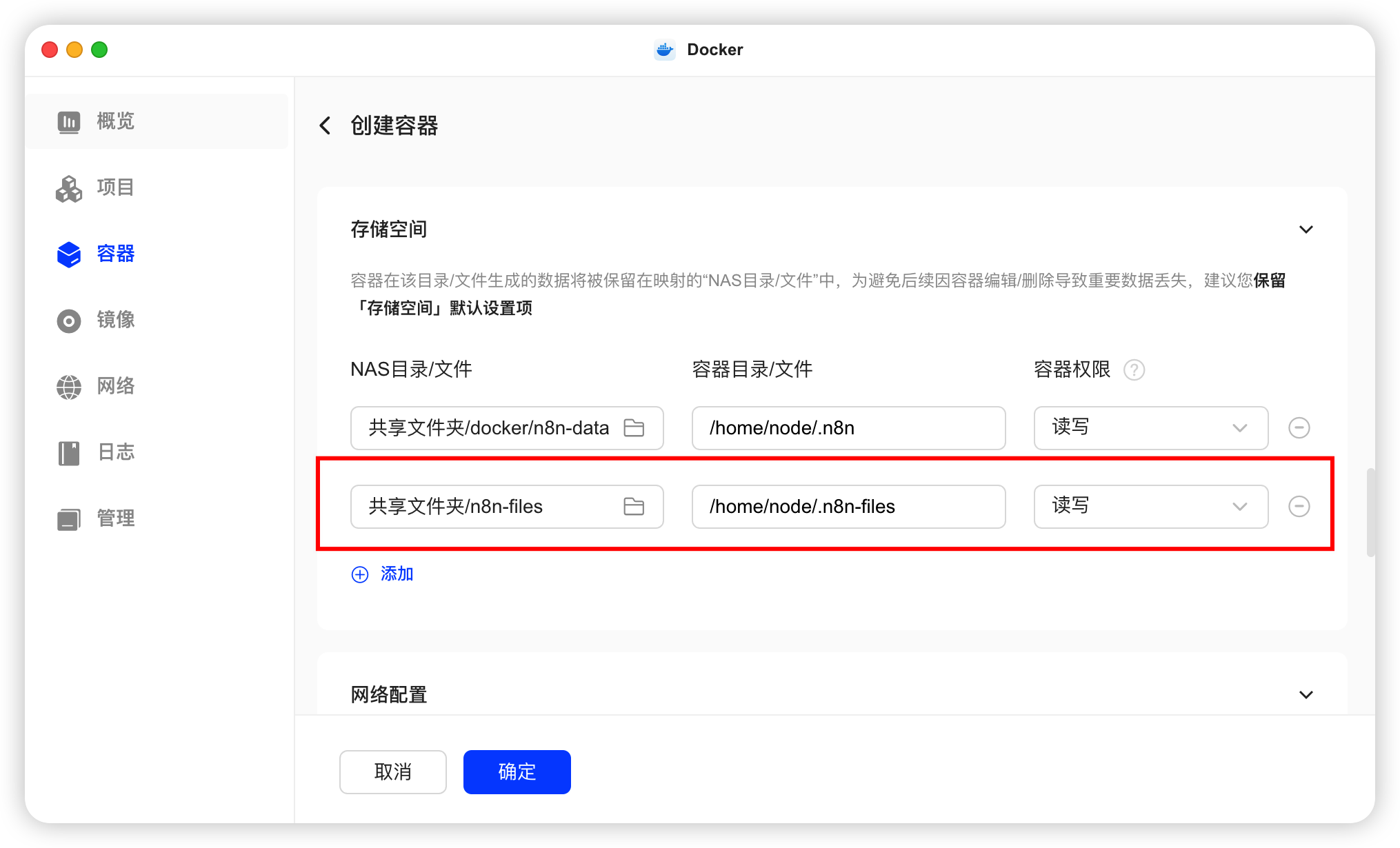
Task: Click the /home/node/.n8n-files container path field
Action: pos(848,507)
